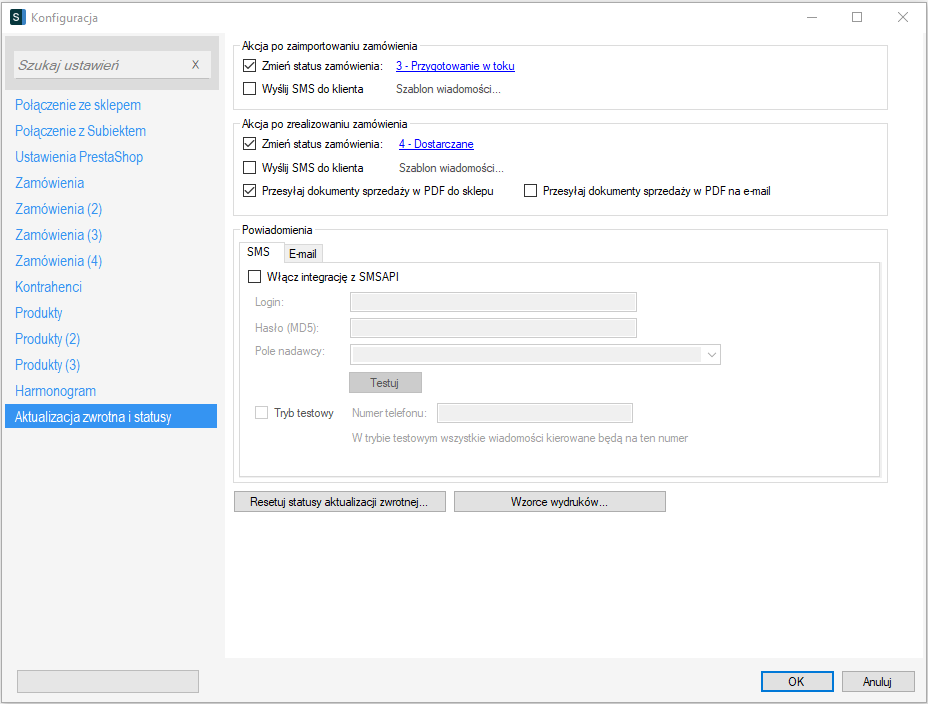Image resolution: width=928 pixels, height=704 pixels.
Task: Open status link '3 - Przygotowanie w toku'
Action: pos(455,67)
